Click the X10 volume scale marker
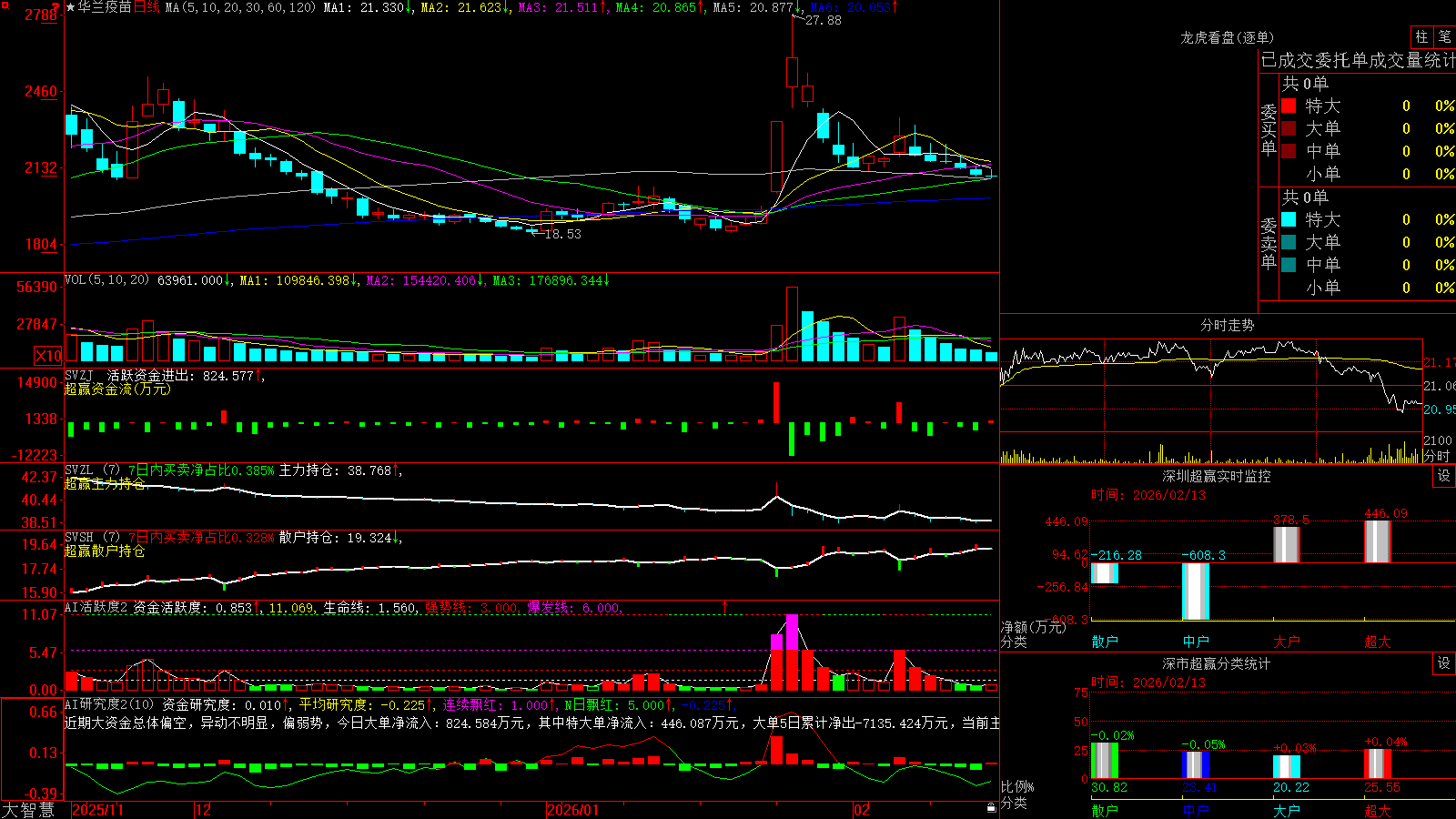The image size is (1456, 819). [48, 356]
